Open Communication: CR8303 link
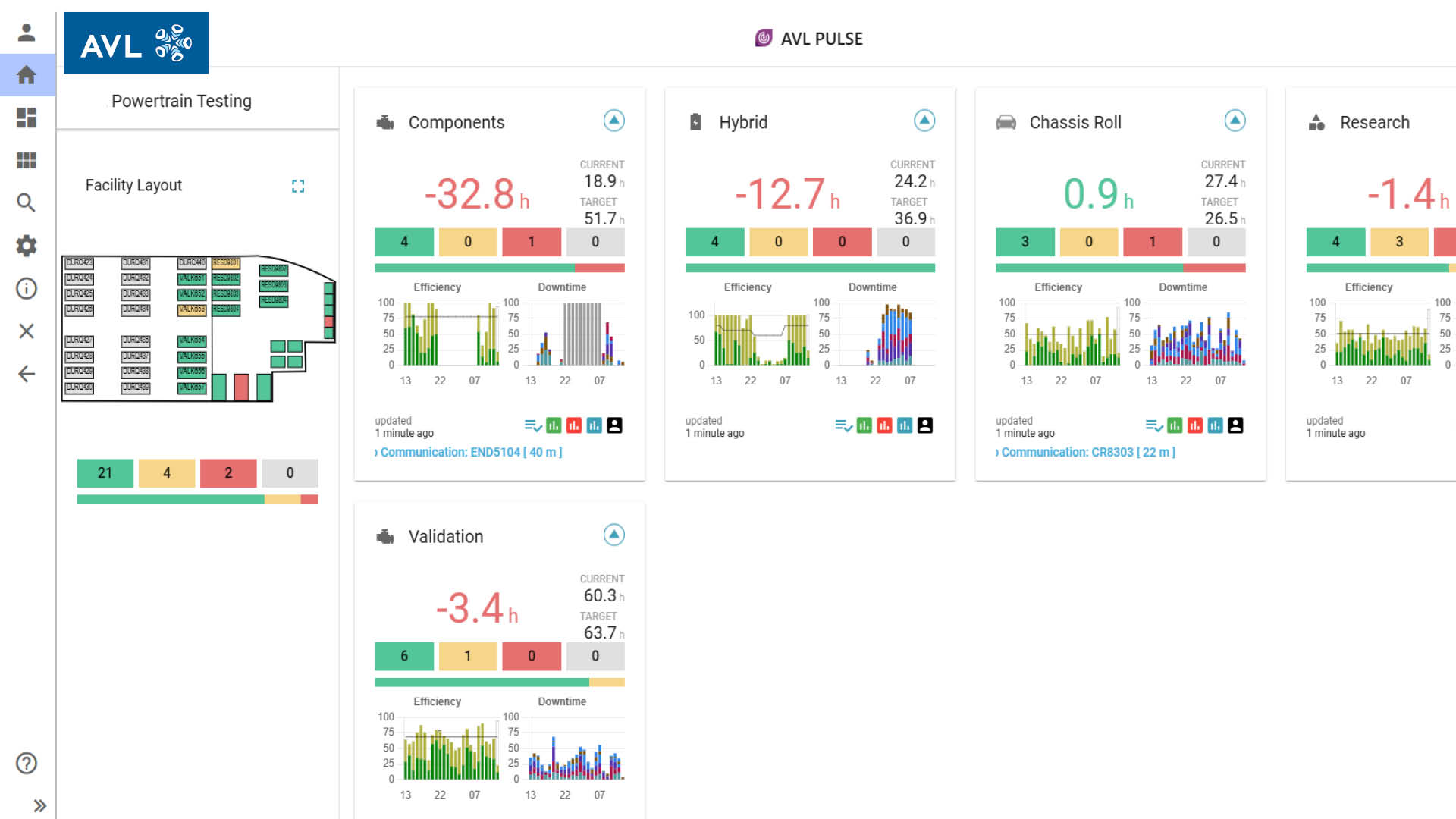Viewport: 1456px width, 819px height. 1087,452
